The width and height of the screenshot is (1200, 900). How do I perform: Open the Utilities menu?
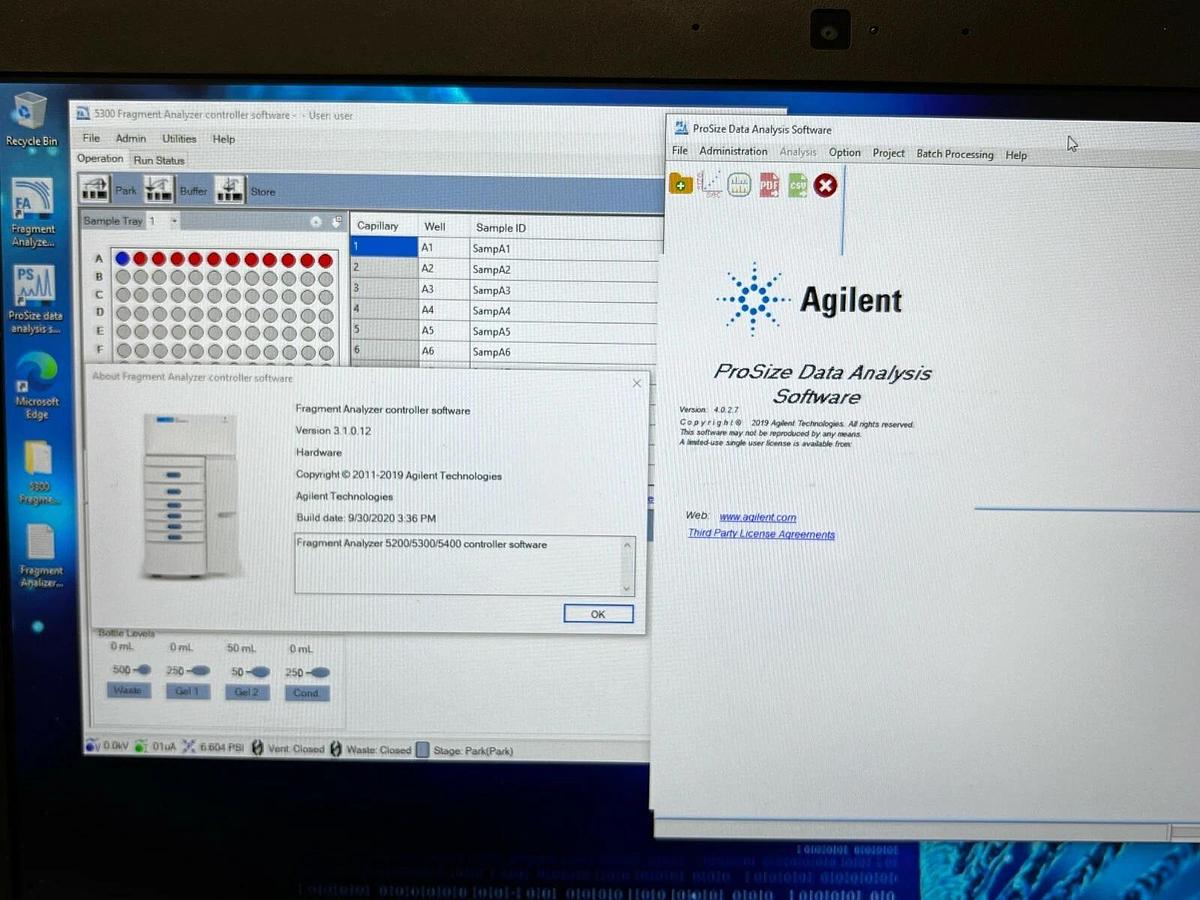click(180, 139)
